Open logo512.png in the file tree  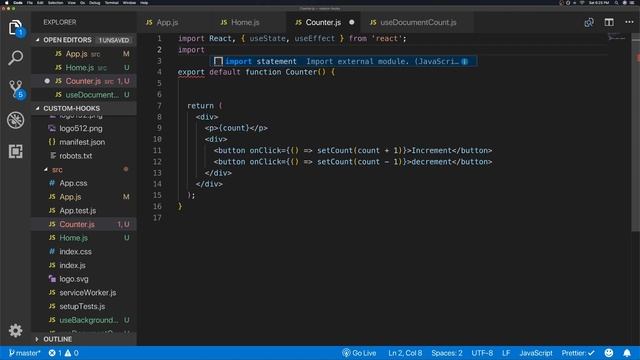point(84,128)
